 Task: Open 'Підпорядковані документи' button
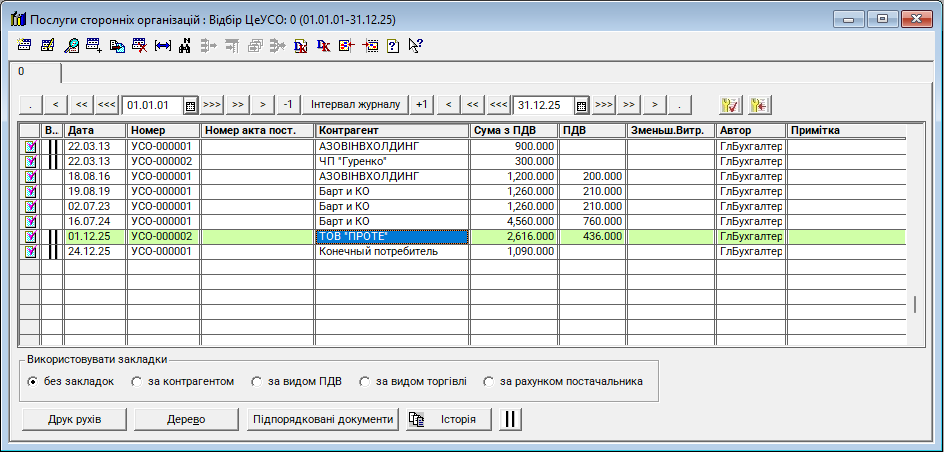(x=322, y=419)
